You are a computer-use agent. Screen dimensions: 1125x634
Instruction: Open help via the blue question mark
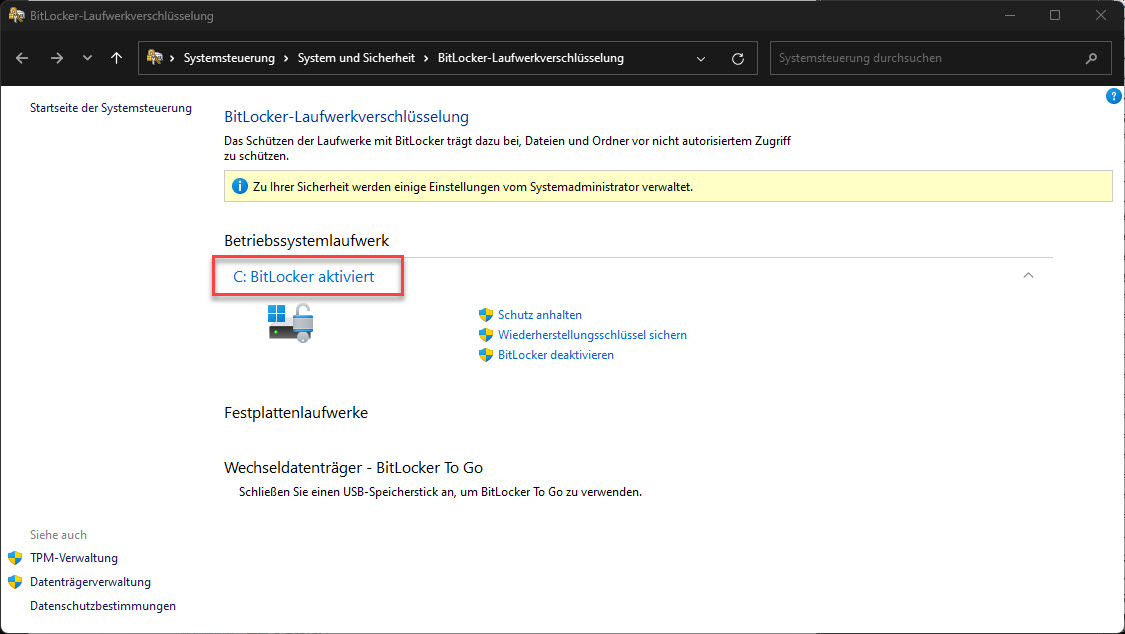pyautogui.click(x=1114, y=96)
